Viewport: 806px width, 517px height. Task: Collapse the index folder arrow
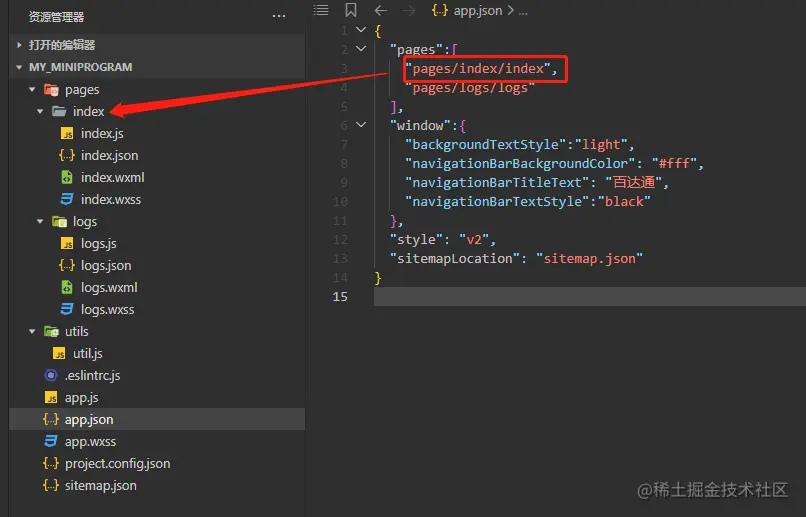40,112
